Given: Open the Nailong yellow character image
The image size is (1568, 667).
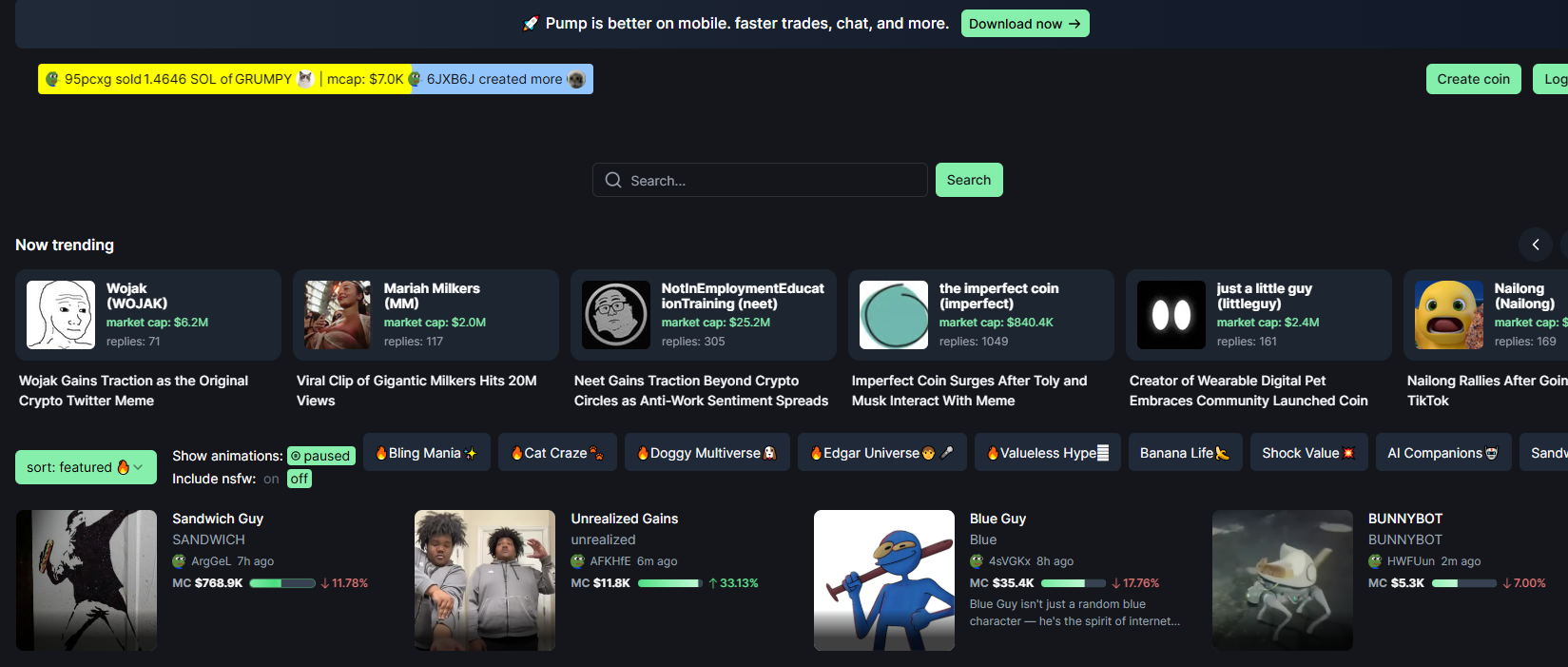Looking at the screenshot, I should (x=1449, y=315).
